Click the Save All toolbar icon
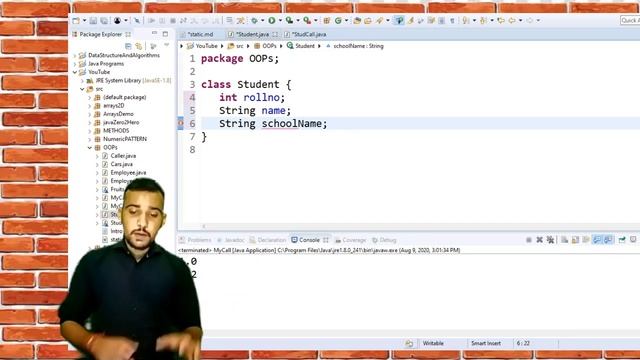Viewport: 640px width, 360px height. 104,20
